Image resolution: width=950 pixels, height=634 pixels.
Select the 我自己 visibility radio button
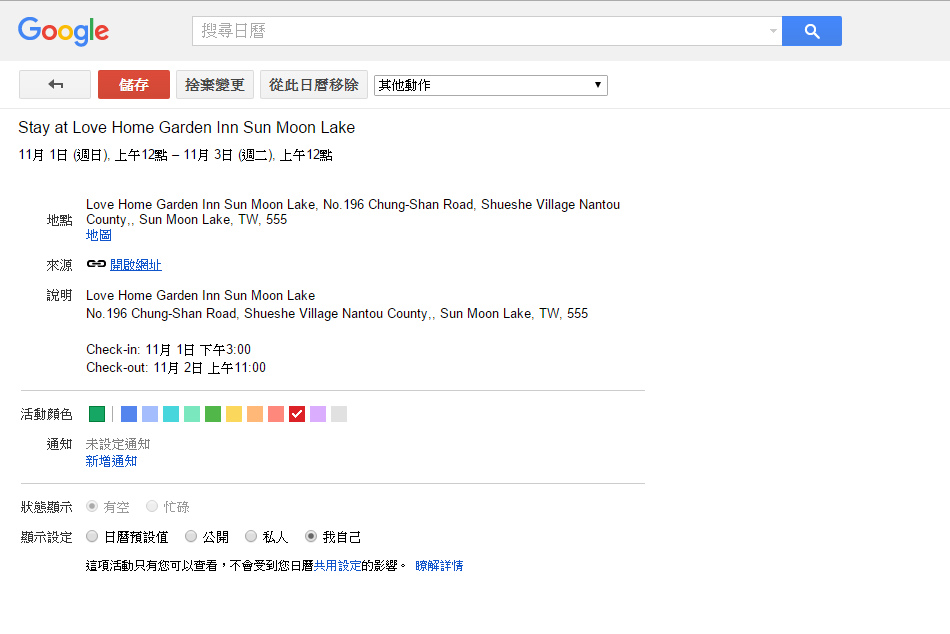click(311, 536)
